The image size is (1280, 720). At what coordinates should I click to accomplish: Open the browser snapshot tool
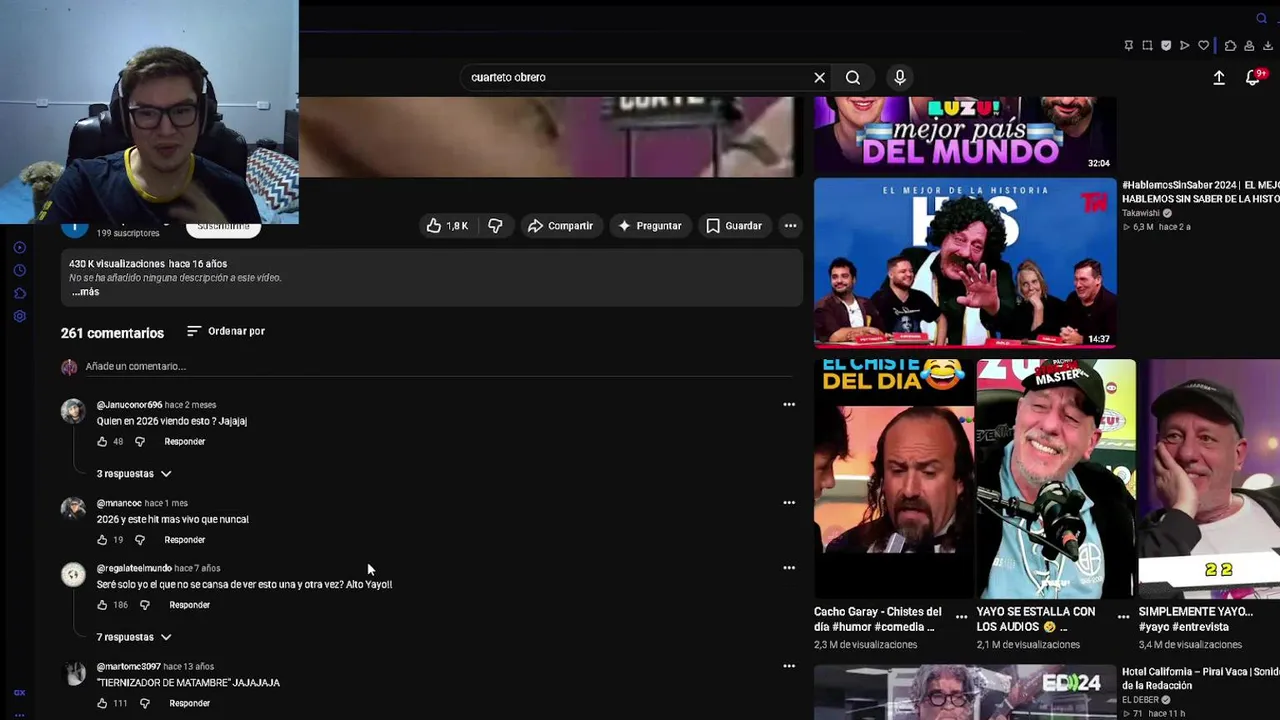click(1147, 45)
